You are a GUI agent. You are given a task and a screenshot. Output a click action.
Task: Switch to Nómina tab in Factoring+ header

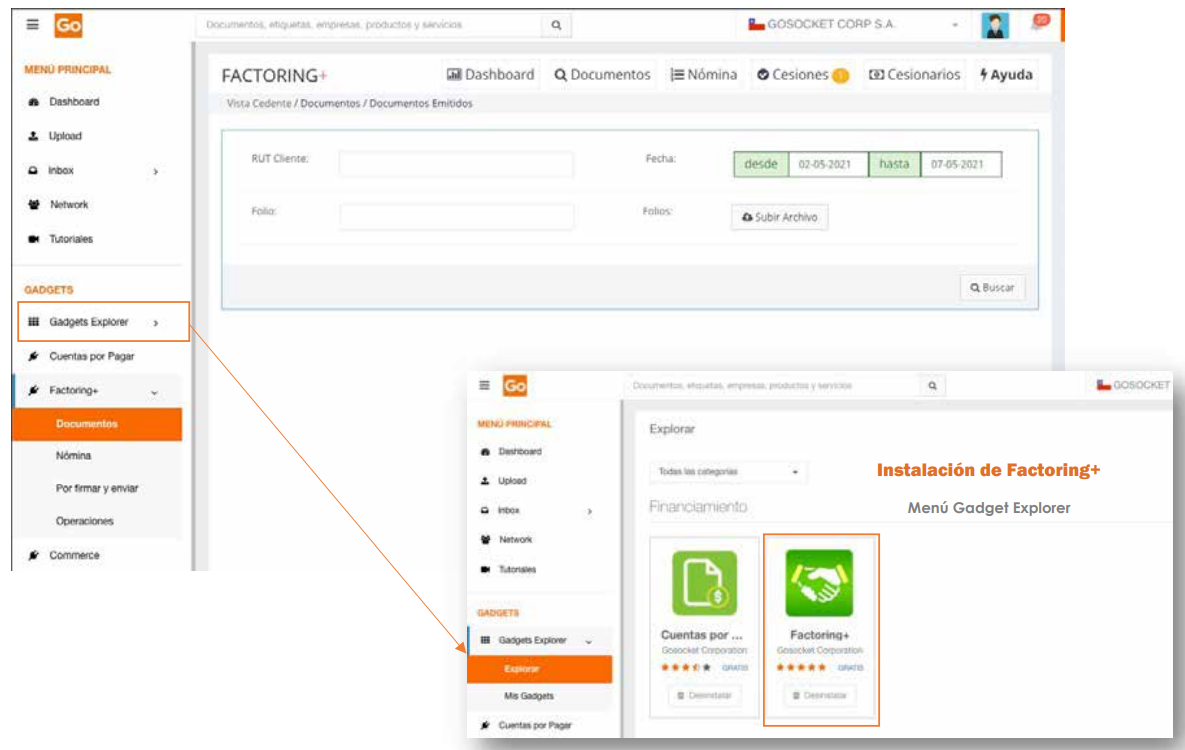[704, 75]
